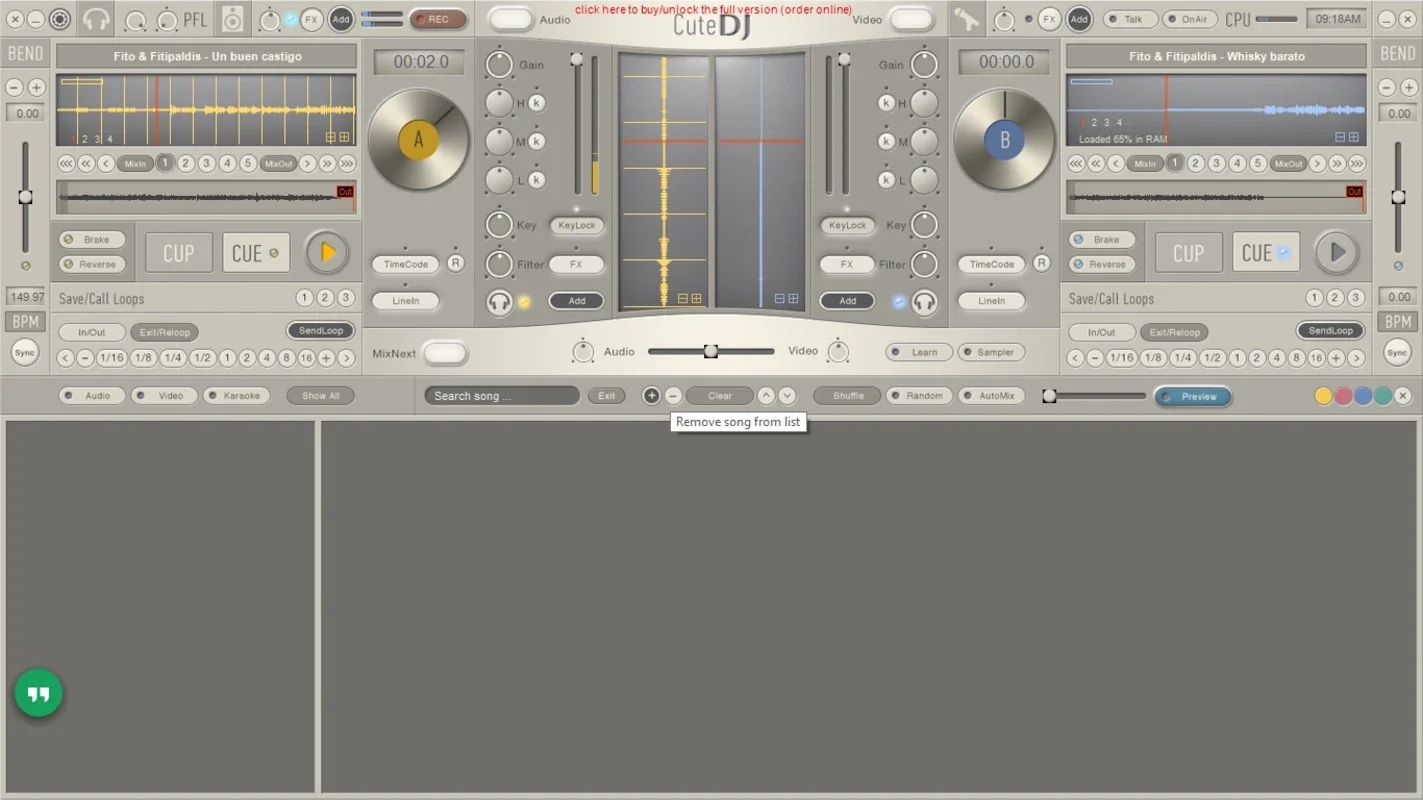This screenshot has height=800, width=1423.
Task: Toggle deck B Brake option
Action: (1102, 240)
